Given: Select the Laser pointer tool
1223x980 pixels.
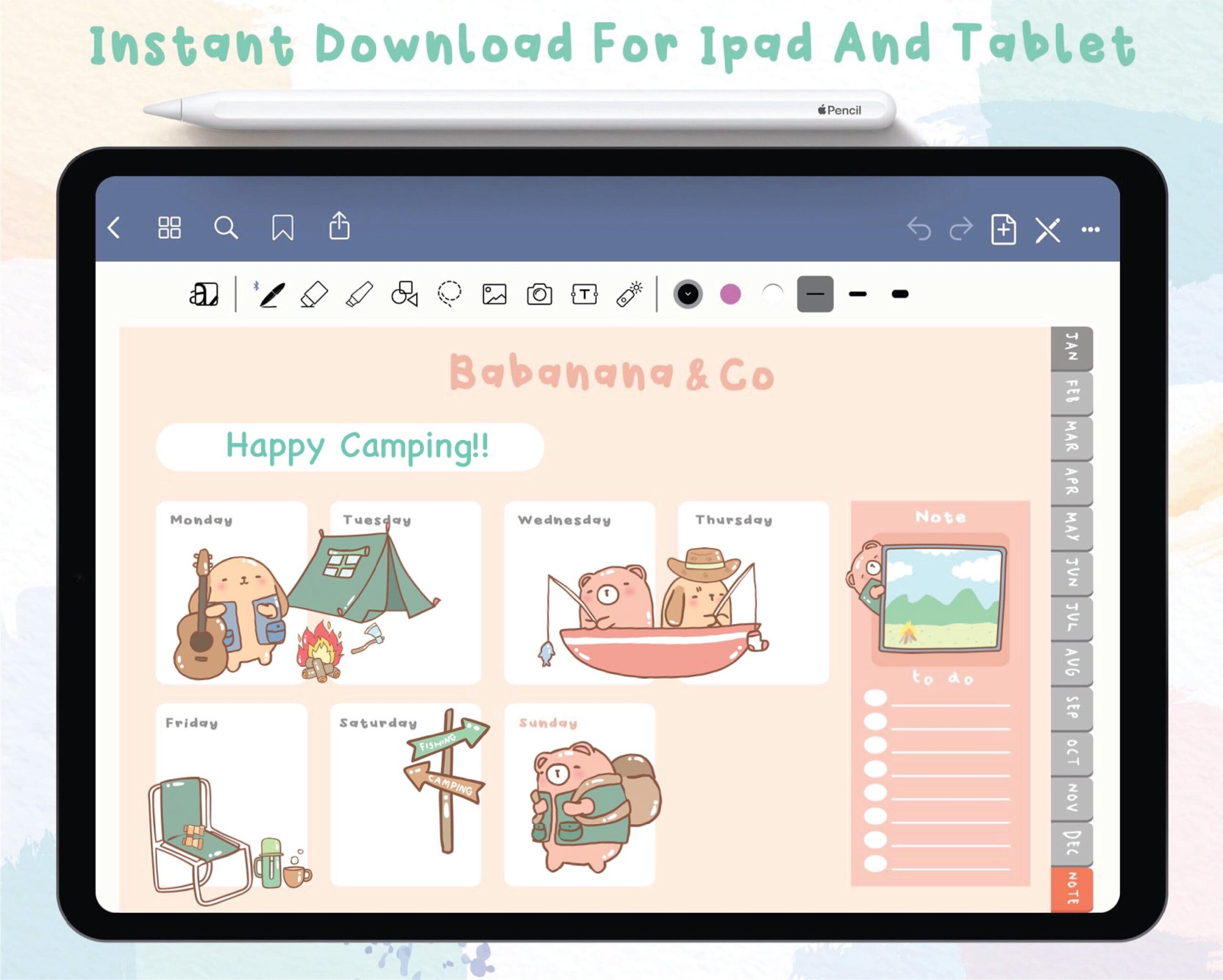Looking at the screenshot, I should coord(629,294).
